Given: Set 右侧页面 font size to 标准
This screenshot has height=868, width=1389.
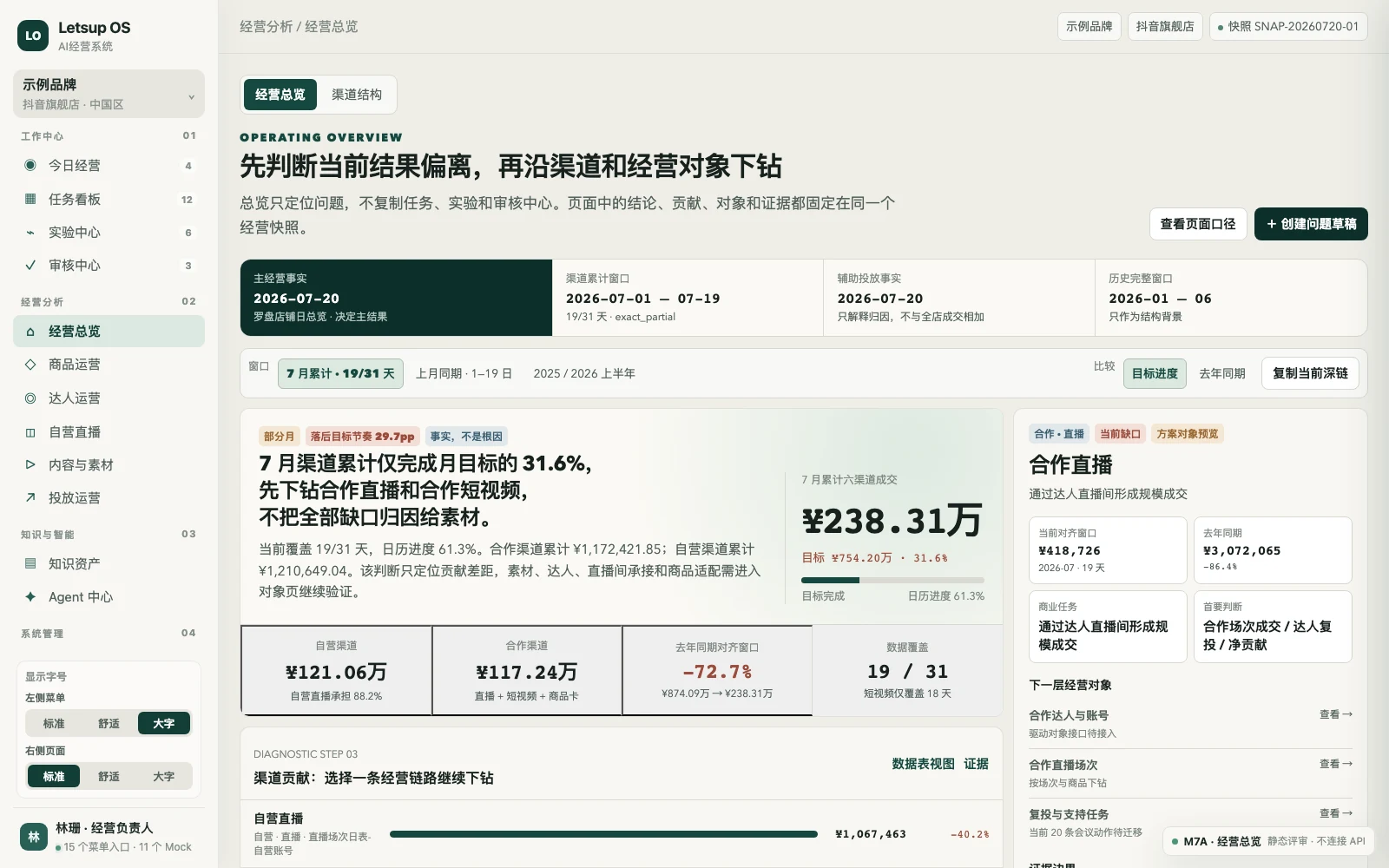Looking at the screenshot, I should pyautogui.click(x=54, y=776).
